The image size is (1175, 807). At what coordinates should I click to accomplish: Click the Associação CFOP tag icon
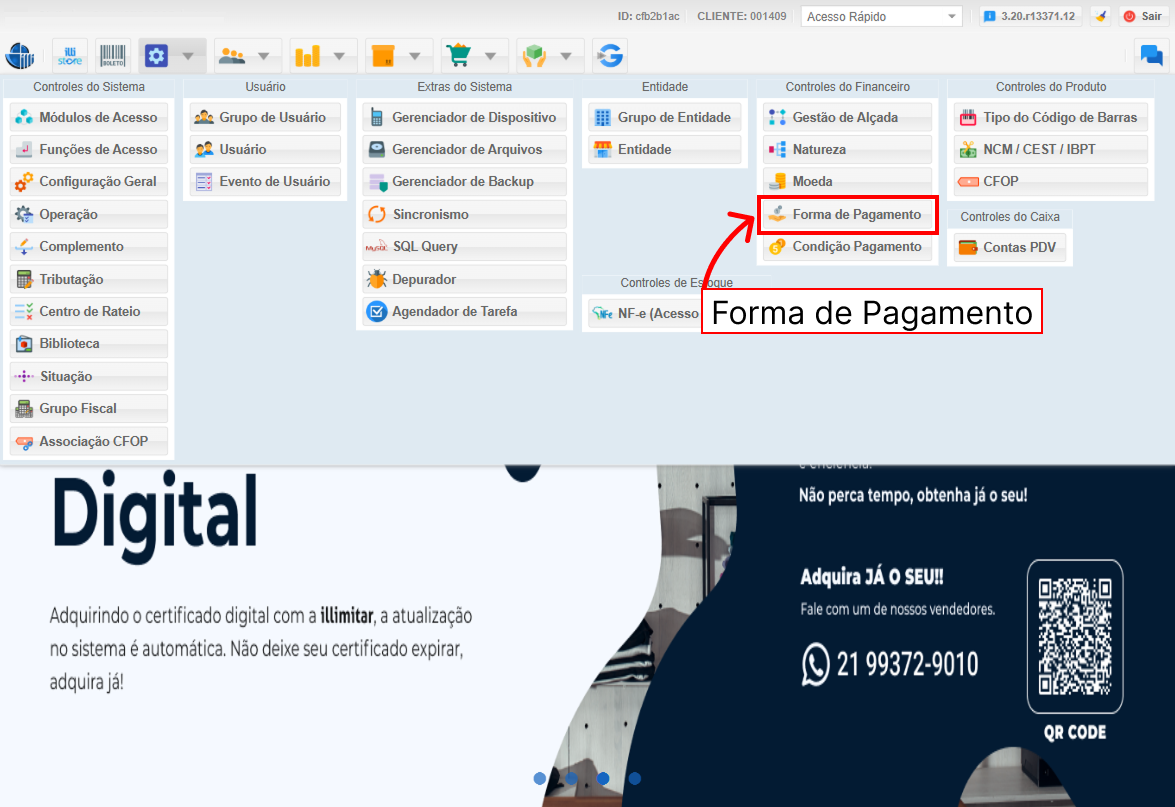pos(24,441)
